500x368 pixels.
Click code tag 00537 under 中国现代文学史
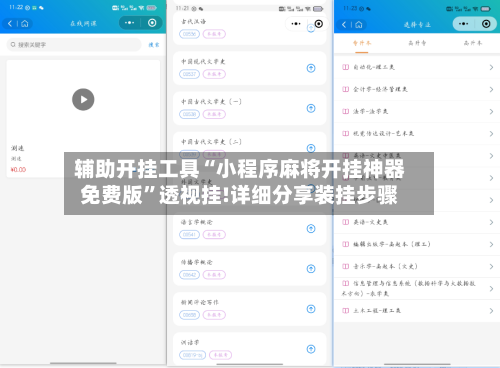pyautogui.click(x=189, y=74)
